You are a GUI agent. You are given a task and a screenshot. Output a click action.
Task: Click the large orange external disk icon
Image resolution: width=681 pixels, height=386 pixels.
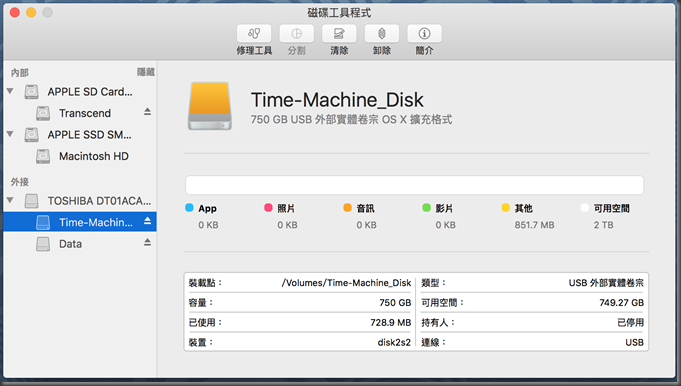click(210, 106)
